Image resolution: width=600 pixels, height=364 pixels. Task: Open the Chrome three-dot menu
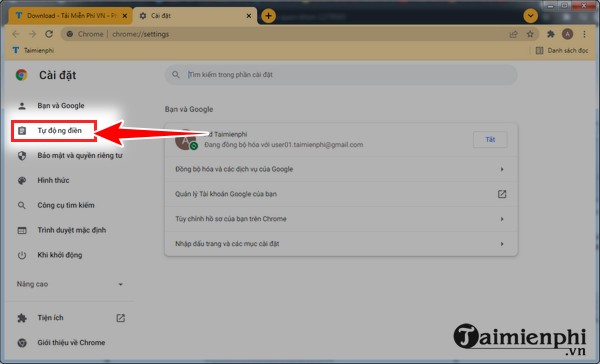584,34
